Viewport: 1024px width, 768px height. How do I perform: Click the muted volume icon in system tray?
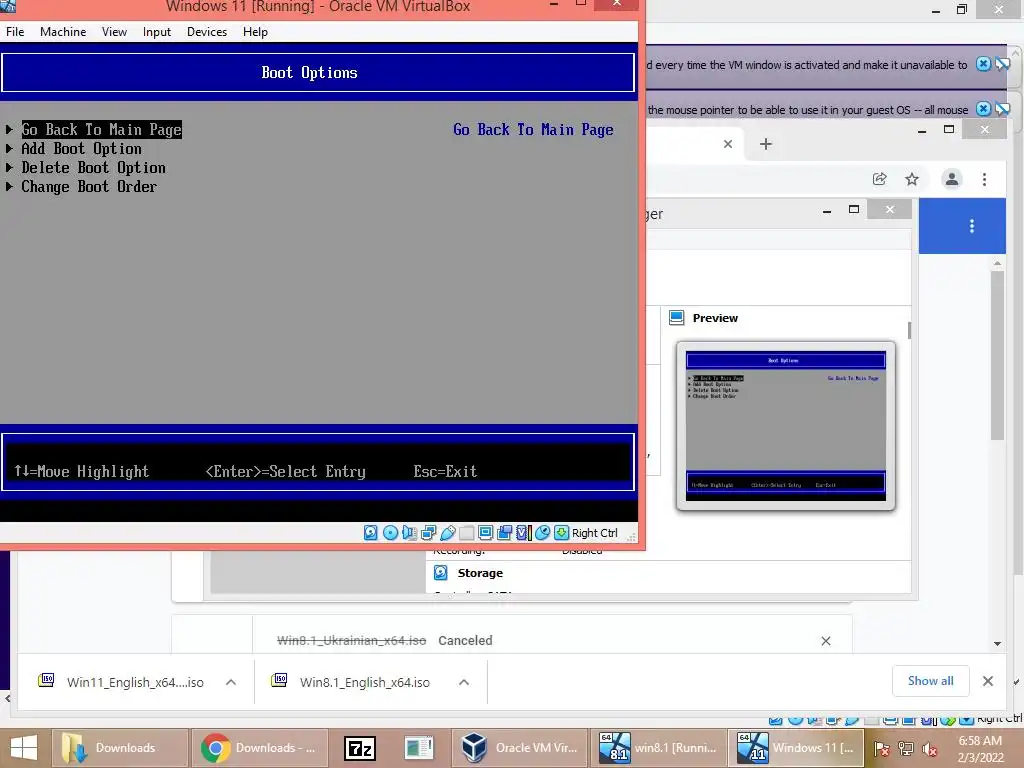pyautogui.click(x=929, y=749)
